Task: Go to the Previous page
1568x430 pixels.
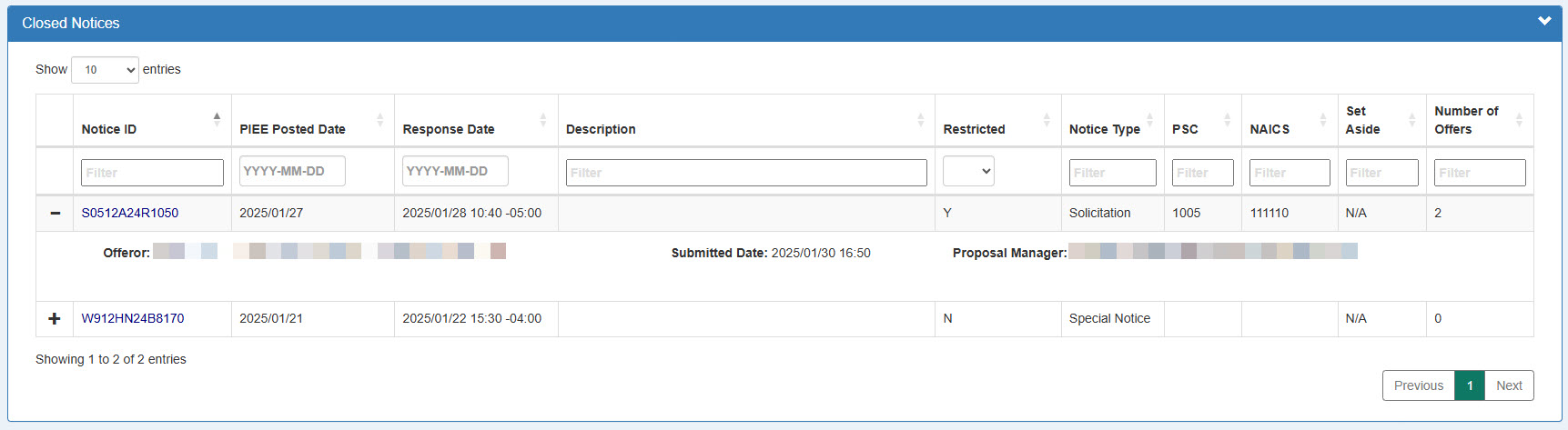Action: [x=1418, y=385]
